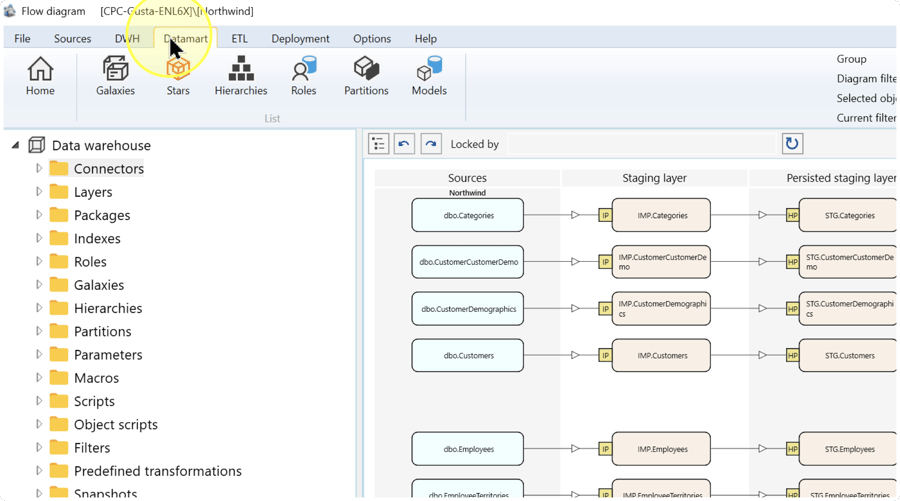Expand the Packages folder
The width and height of the screenshot is (900, 501).
38,215
